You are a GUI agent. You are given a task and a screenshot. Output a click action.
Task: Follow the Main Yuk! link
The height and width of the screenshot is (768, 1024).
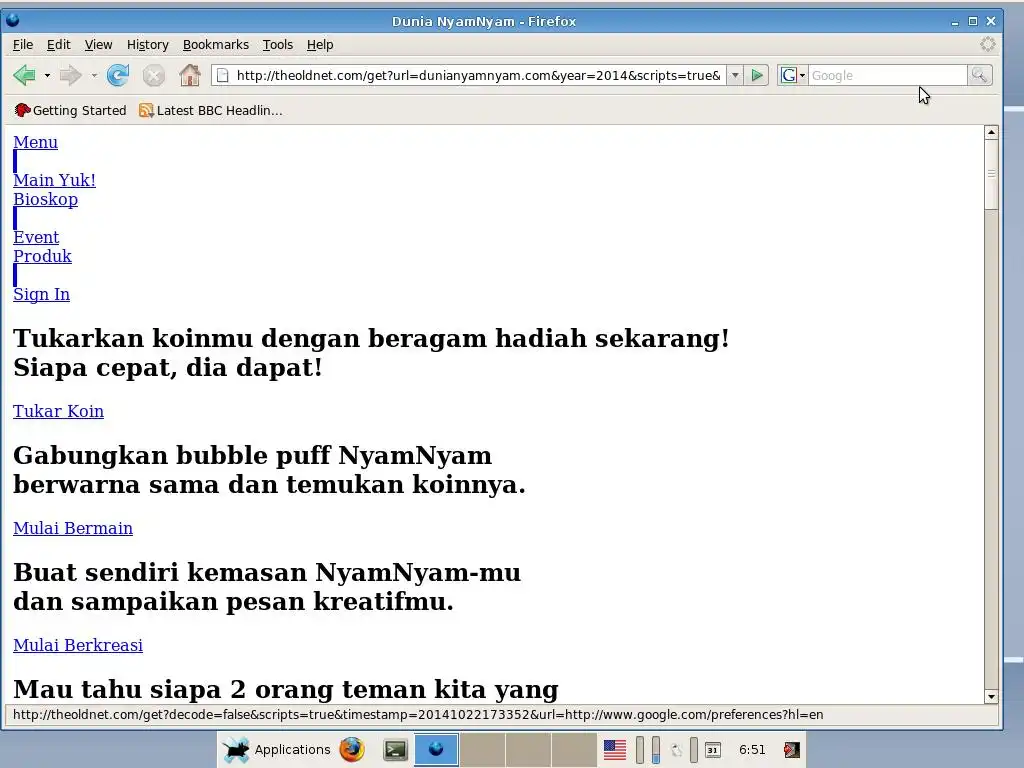point(54,180)
